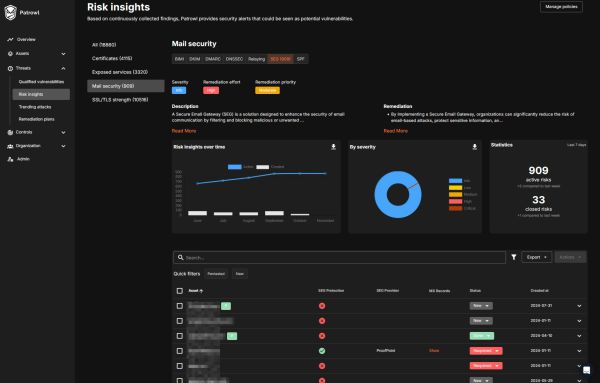Switch to the DMARC tab

pos(213,59)
